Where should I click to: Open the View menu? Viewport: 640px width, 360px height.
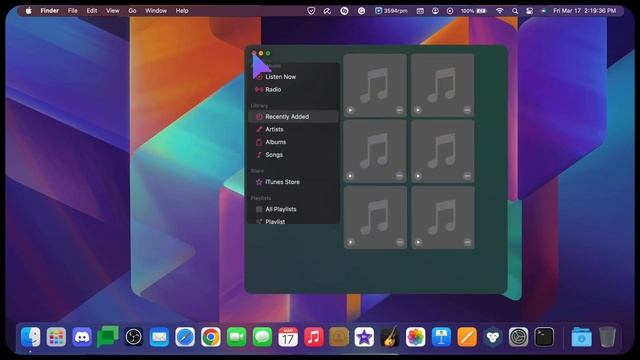[x=113, y=11]
